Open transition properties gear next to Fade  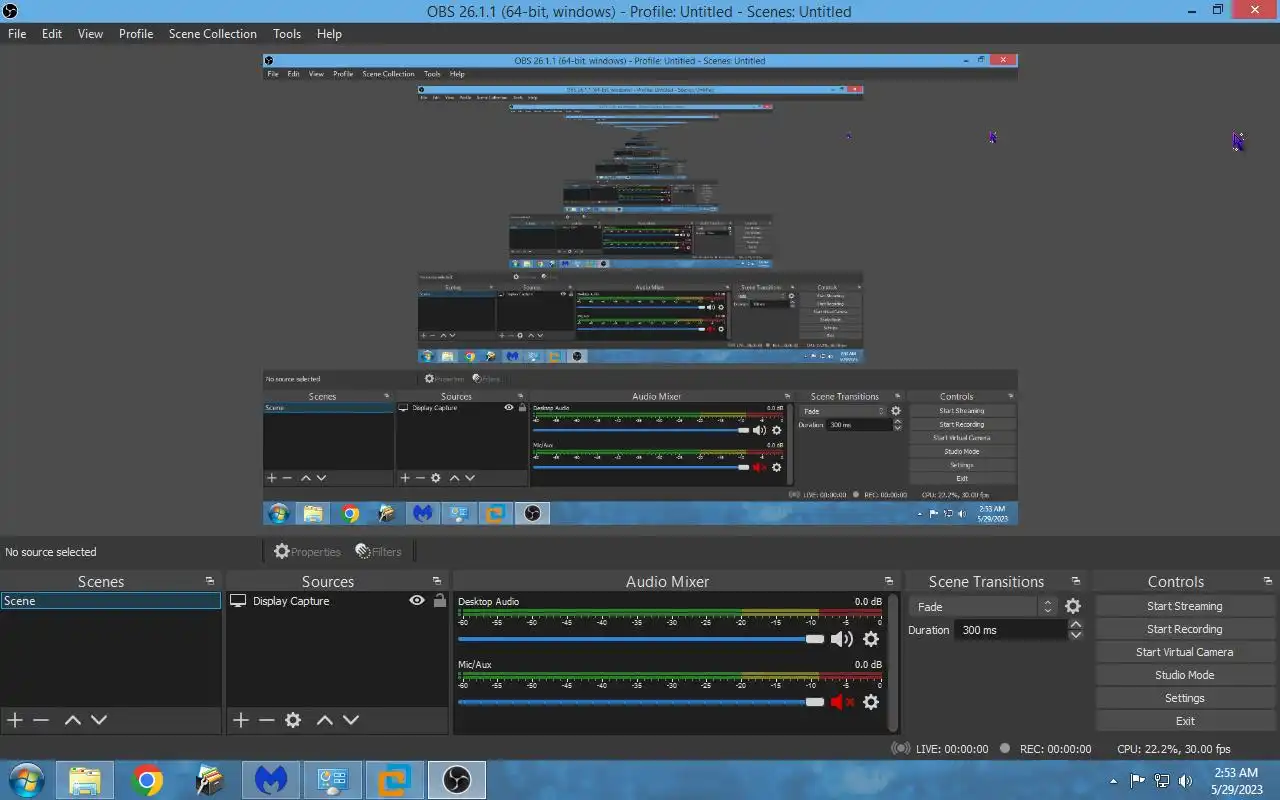click(x=1073, y=607)
